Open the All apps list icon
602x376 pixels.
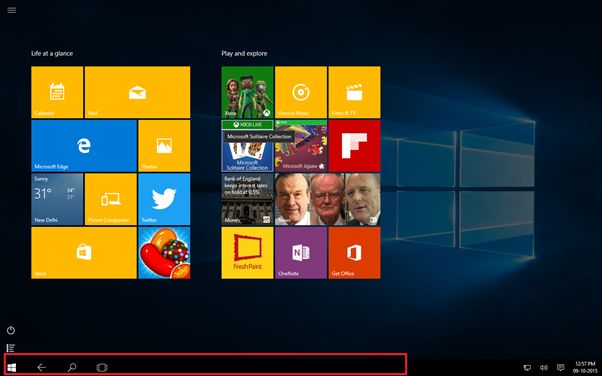point(11,348)
